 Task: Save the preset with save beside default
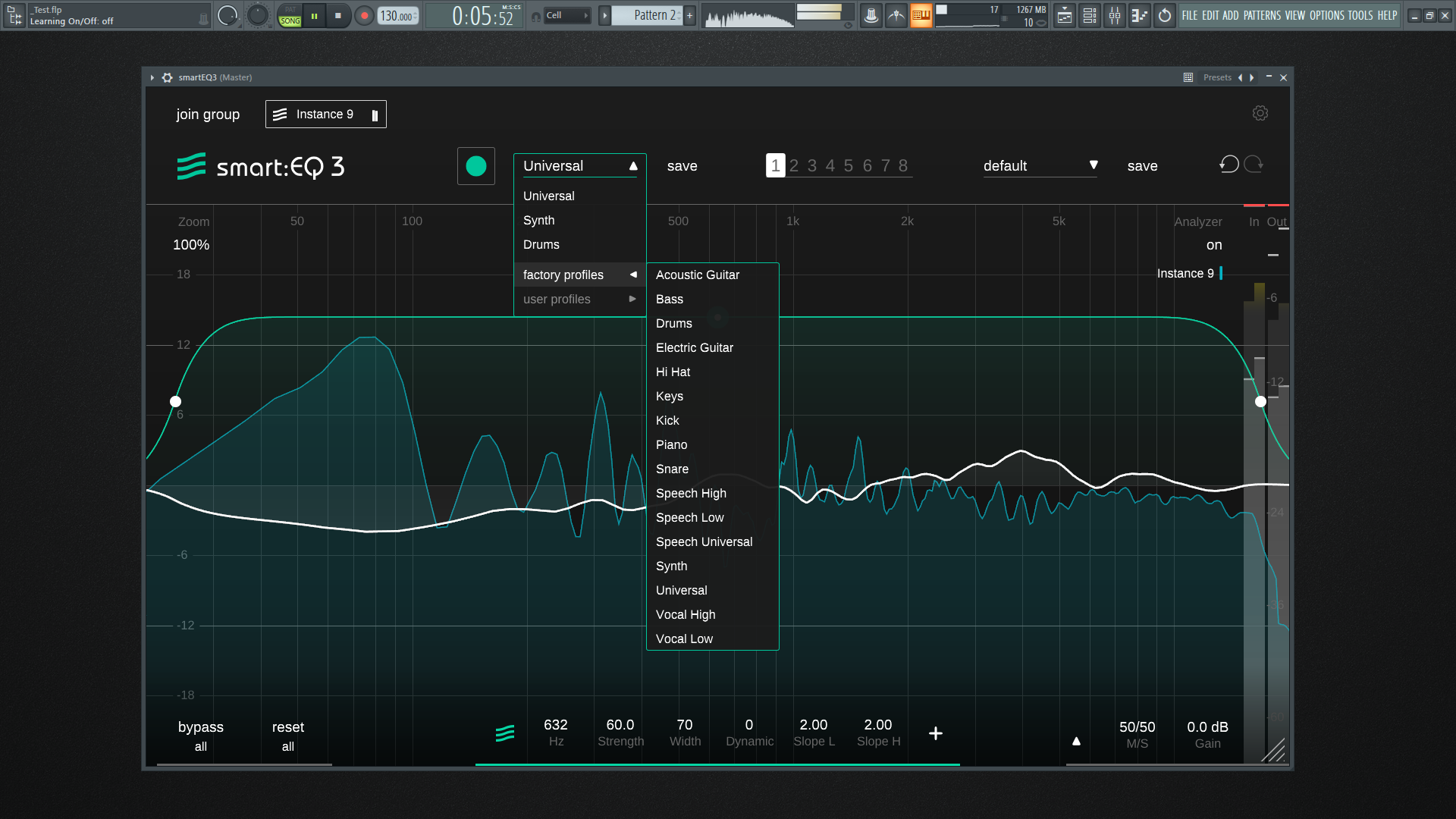pyautogui.click(x=1143, y=166)
